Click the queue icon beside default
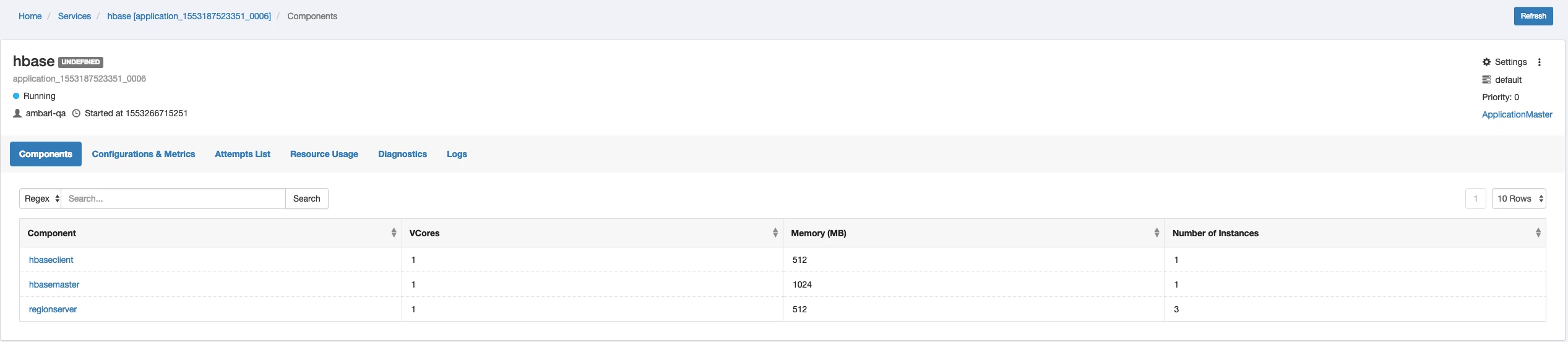Viewport: 1568px width, 342px height. (1486, 80)
